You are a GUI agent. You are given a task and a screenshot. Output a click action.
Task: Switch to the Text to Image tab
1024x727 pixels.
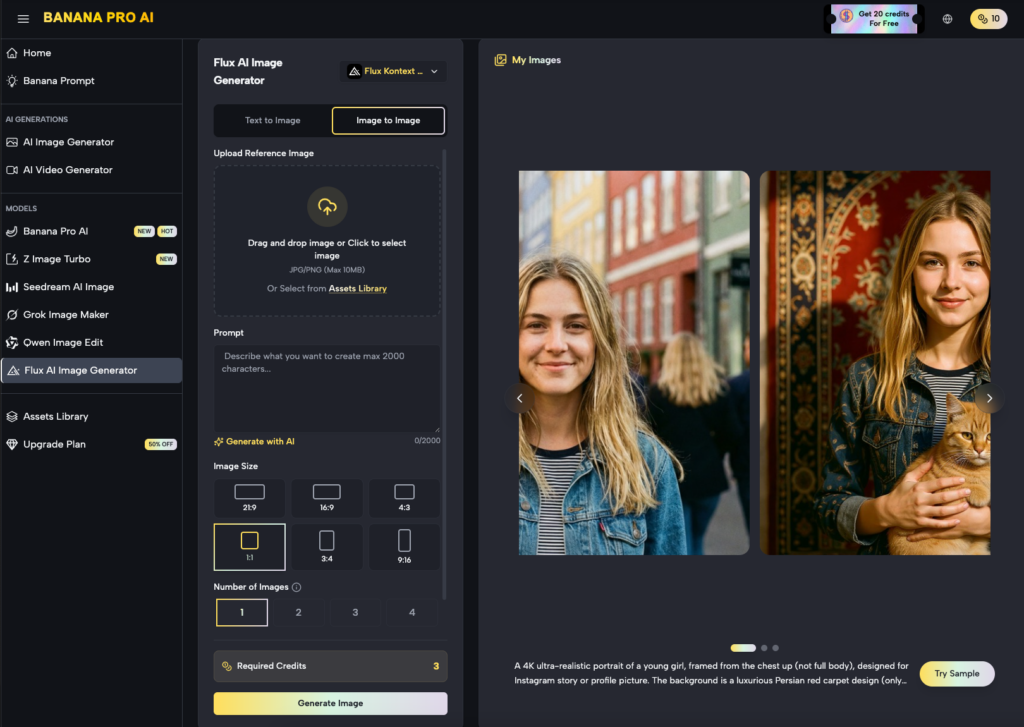click(272, 120)
